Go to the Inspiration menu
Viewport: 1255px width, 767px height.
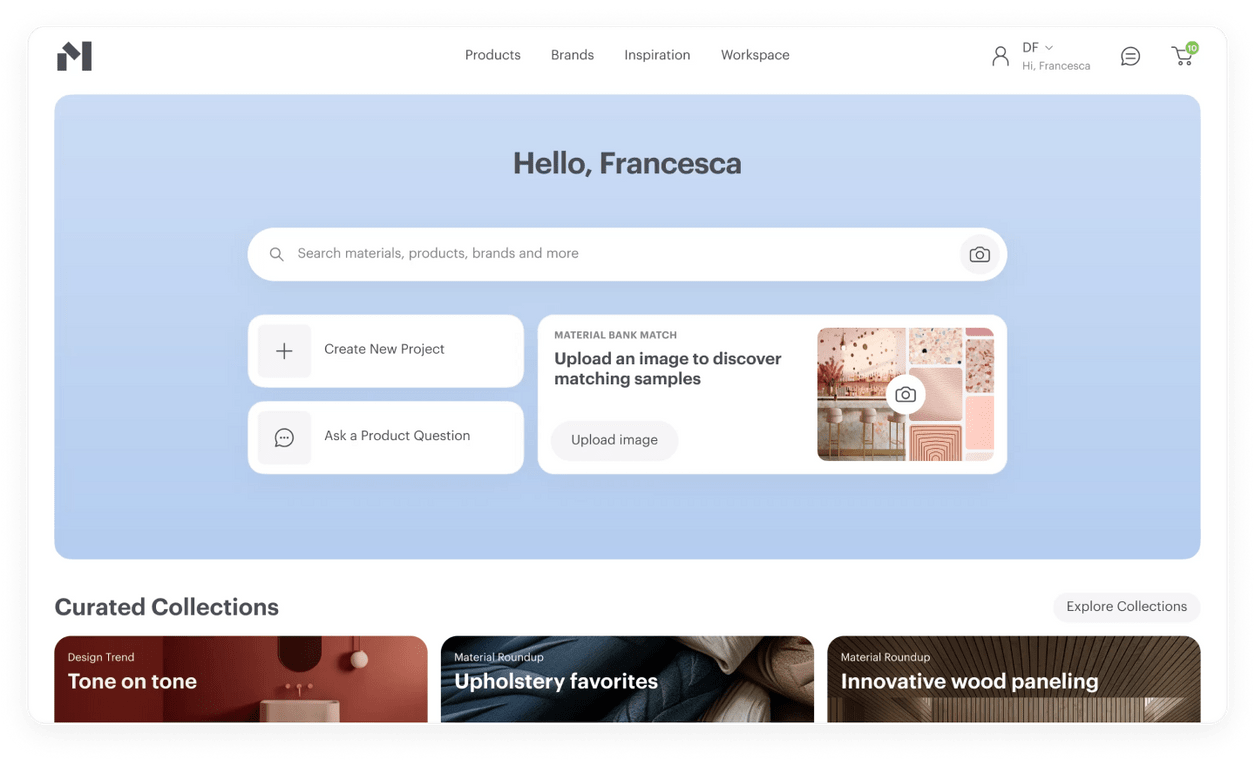(x=657, y=55)
